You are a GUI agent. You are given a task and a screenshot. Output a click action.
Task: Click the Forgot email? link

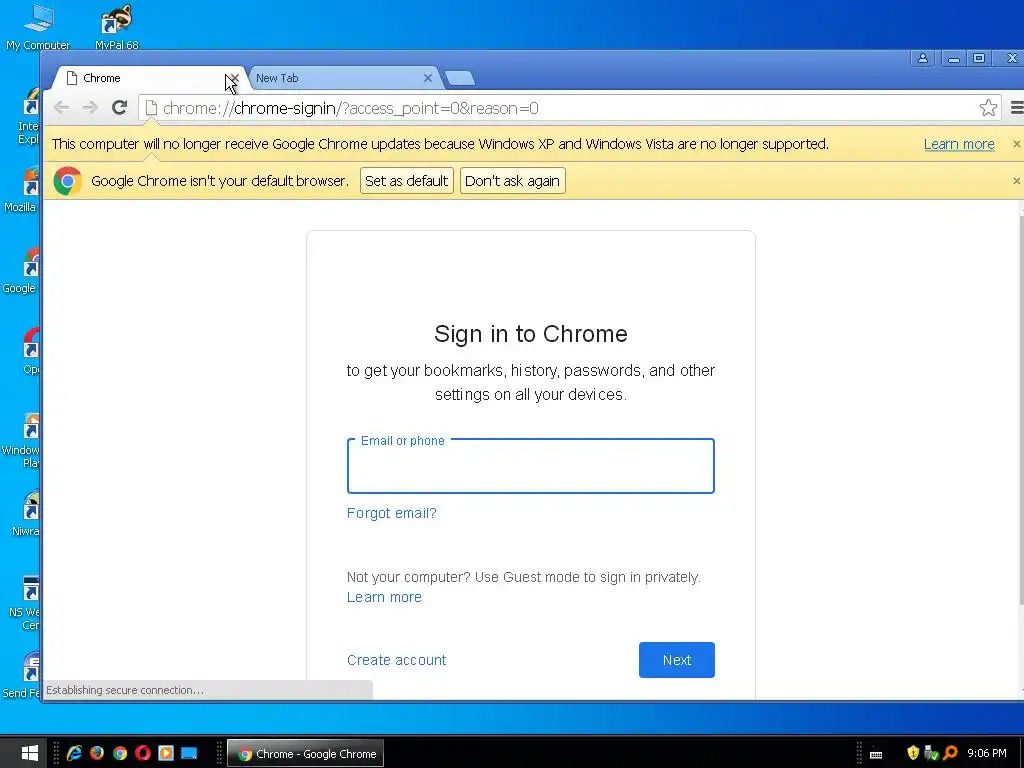[x=391, y=513]
